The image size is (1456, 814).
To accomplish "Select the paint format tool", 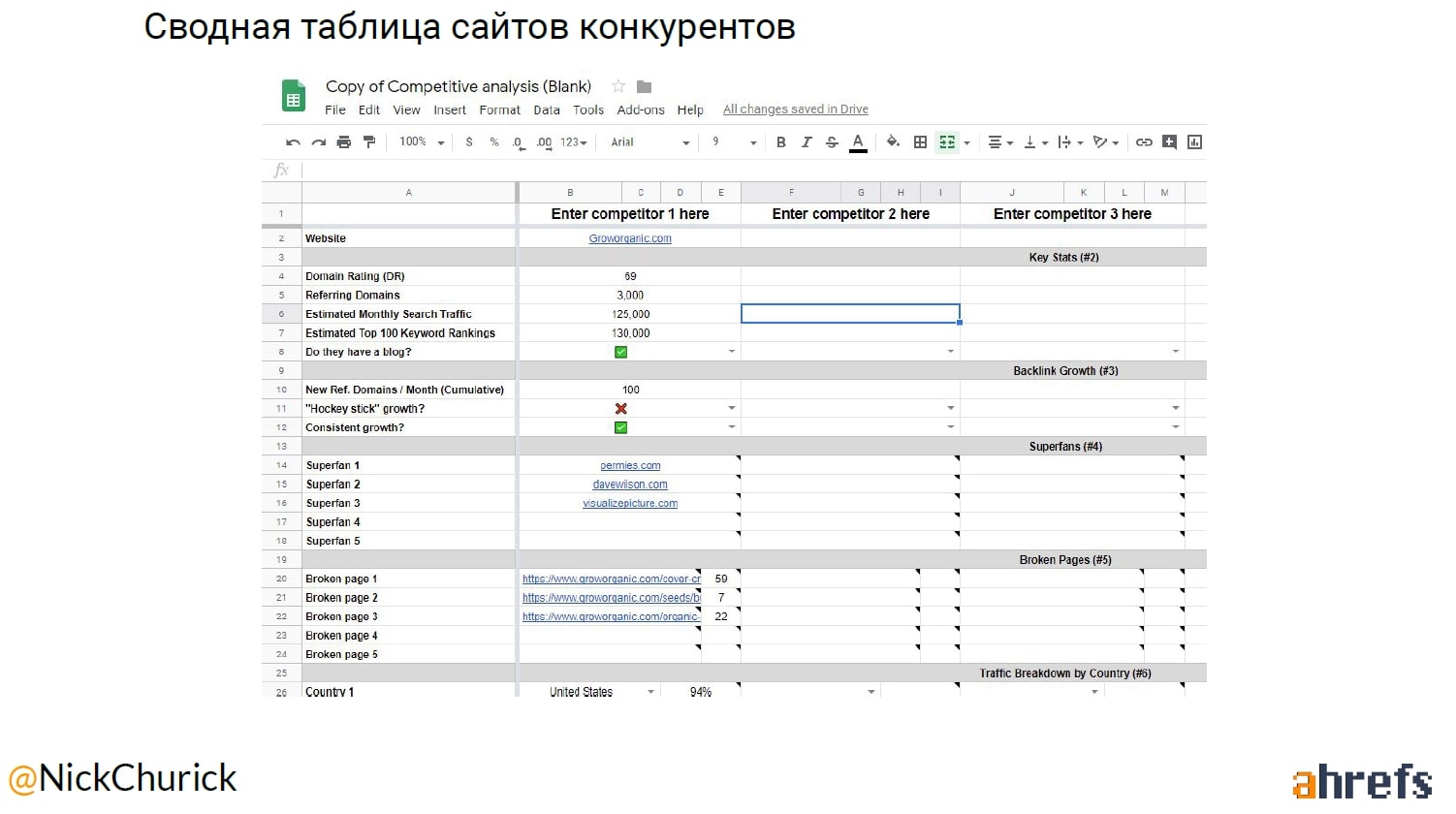I will (369, 142).
